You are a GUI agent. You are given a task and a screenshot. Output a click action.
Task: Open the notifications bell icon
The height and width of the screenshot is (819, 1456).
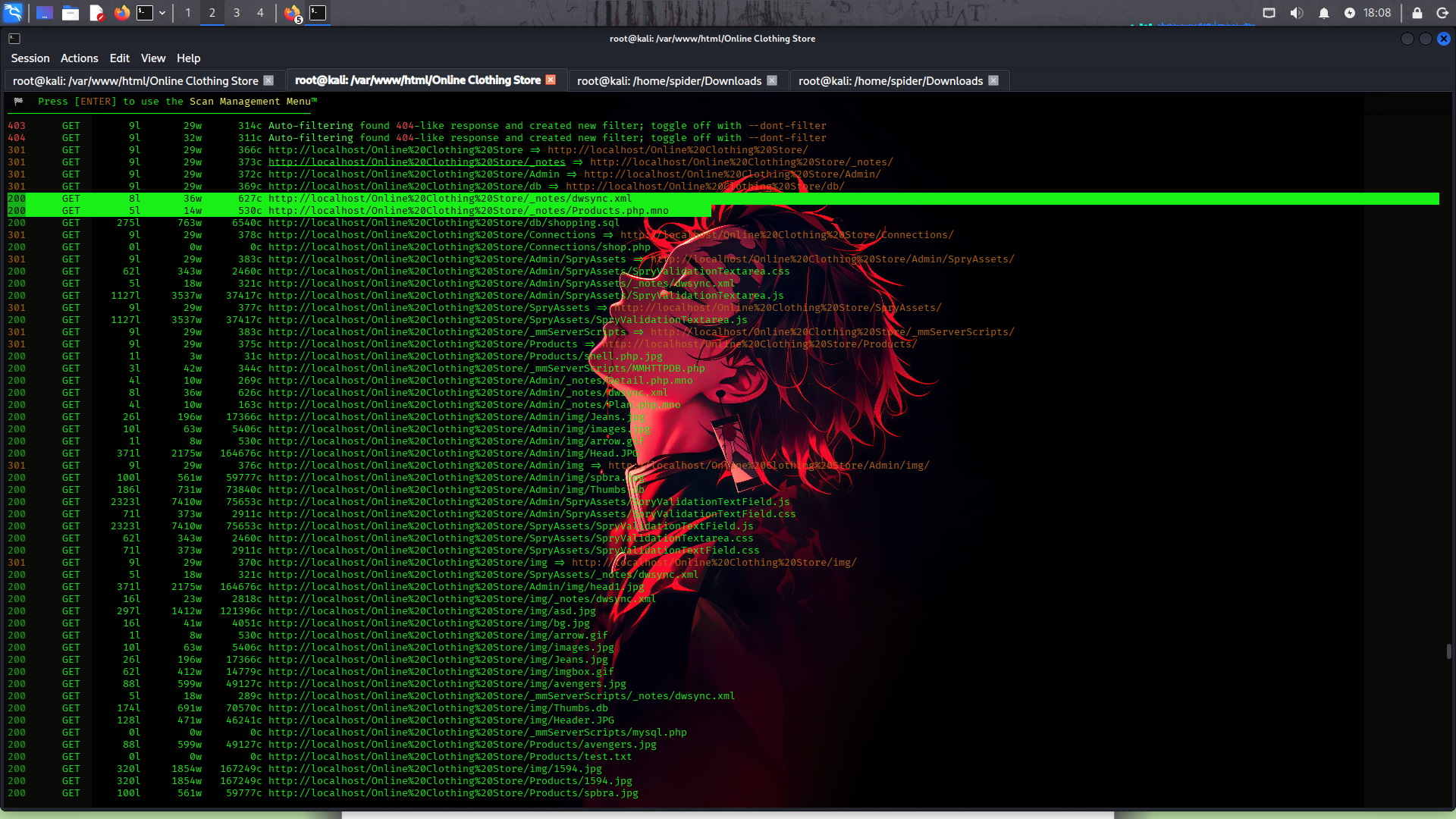(1324, 13)
